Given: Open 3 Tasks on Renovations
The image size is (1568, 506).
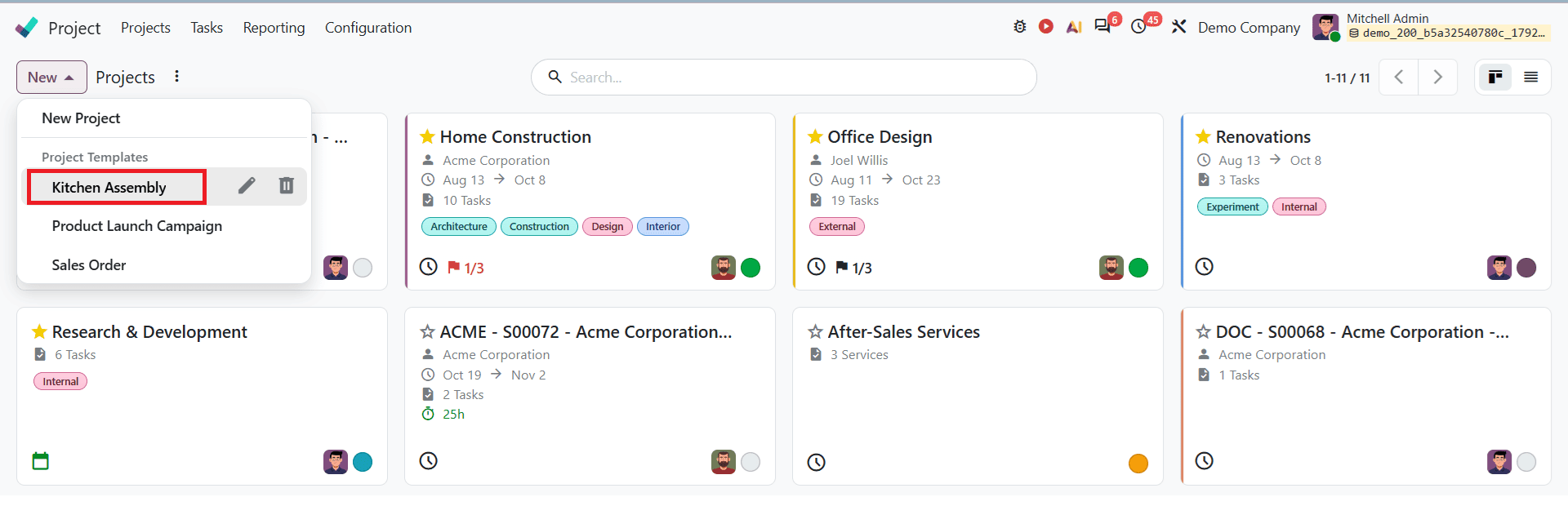Looking at the screenshot, I should pos(1239,180).
